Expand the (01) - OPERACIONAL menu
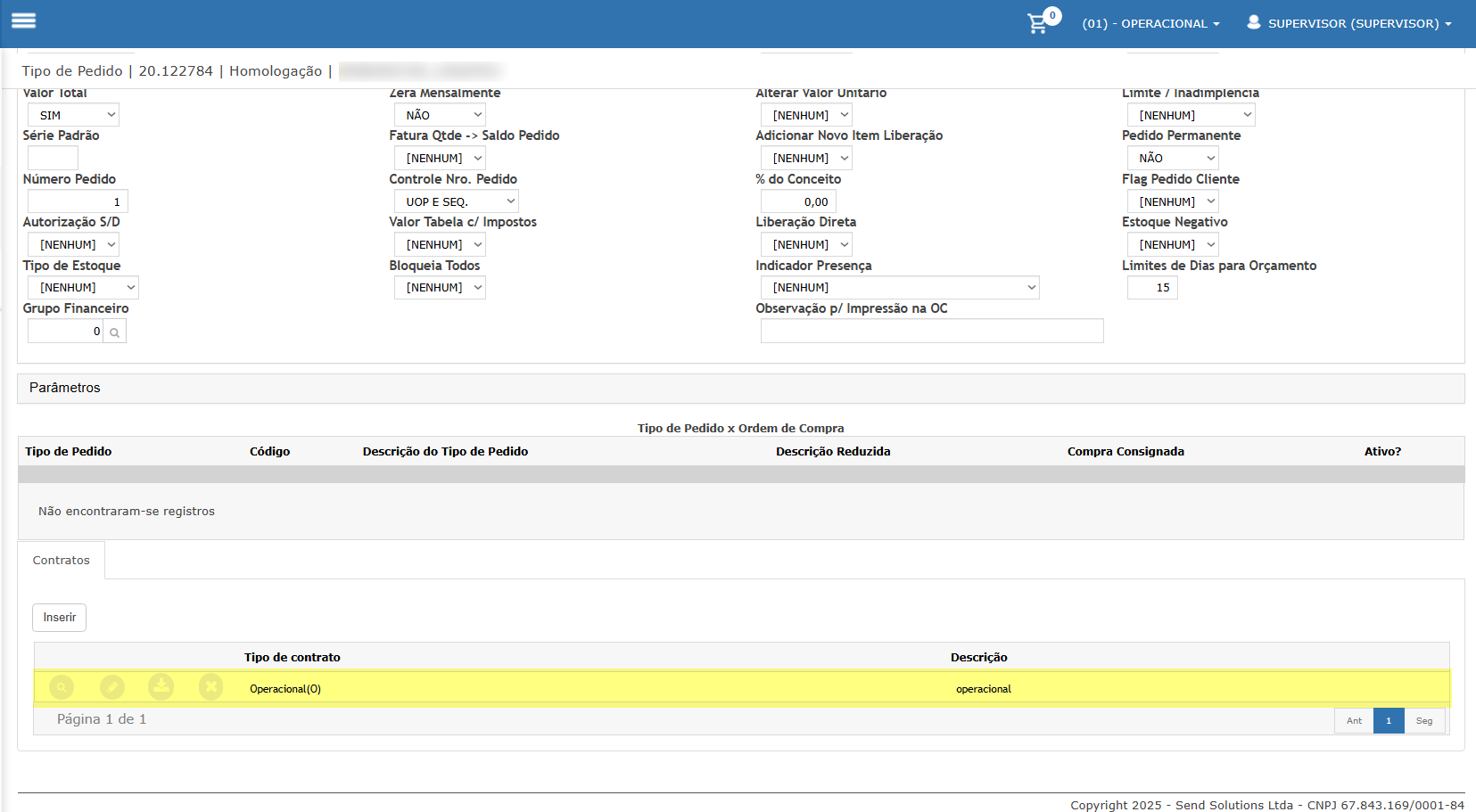Screen dimensions: 1476x812 coord(1150,24)
